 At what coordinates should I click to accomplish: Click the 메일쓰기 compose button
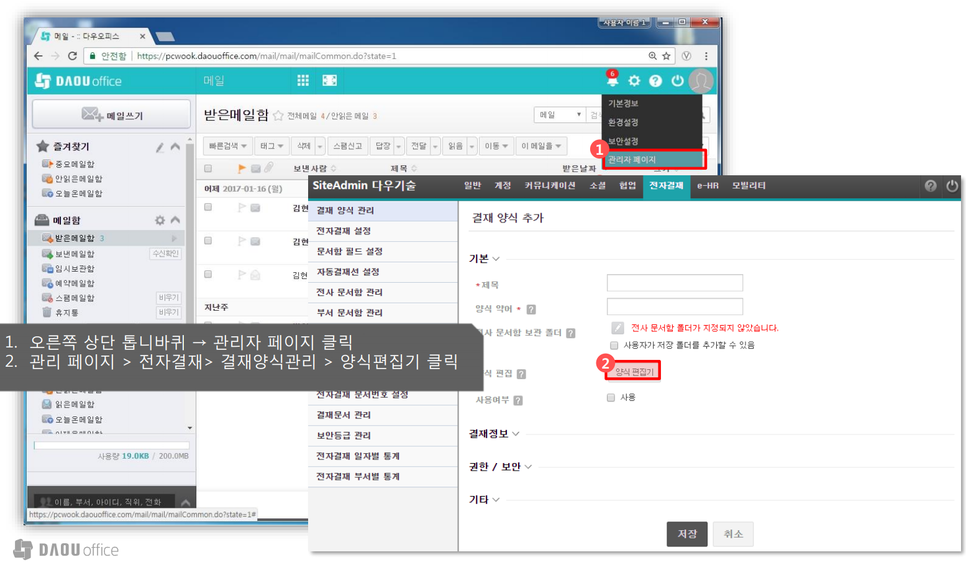pyautogui.click(x=112, y=115)
